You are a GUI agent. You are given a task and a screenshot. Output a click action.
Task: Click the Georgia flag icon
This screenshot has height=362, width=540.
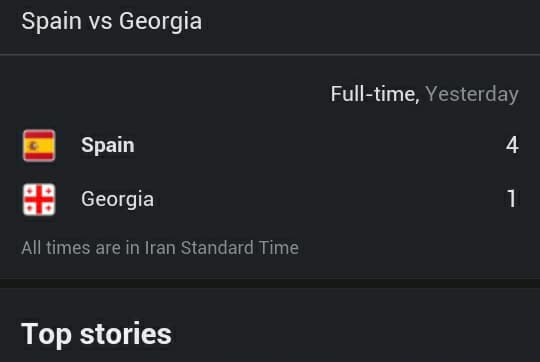click(39, 199)
